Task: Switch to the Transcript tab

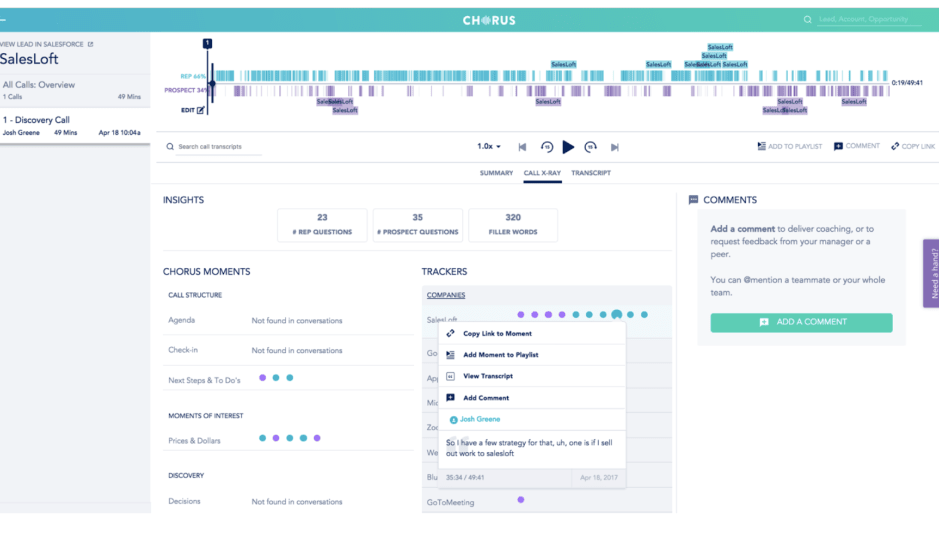Action: [591, 173]
